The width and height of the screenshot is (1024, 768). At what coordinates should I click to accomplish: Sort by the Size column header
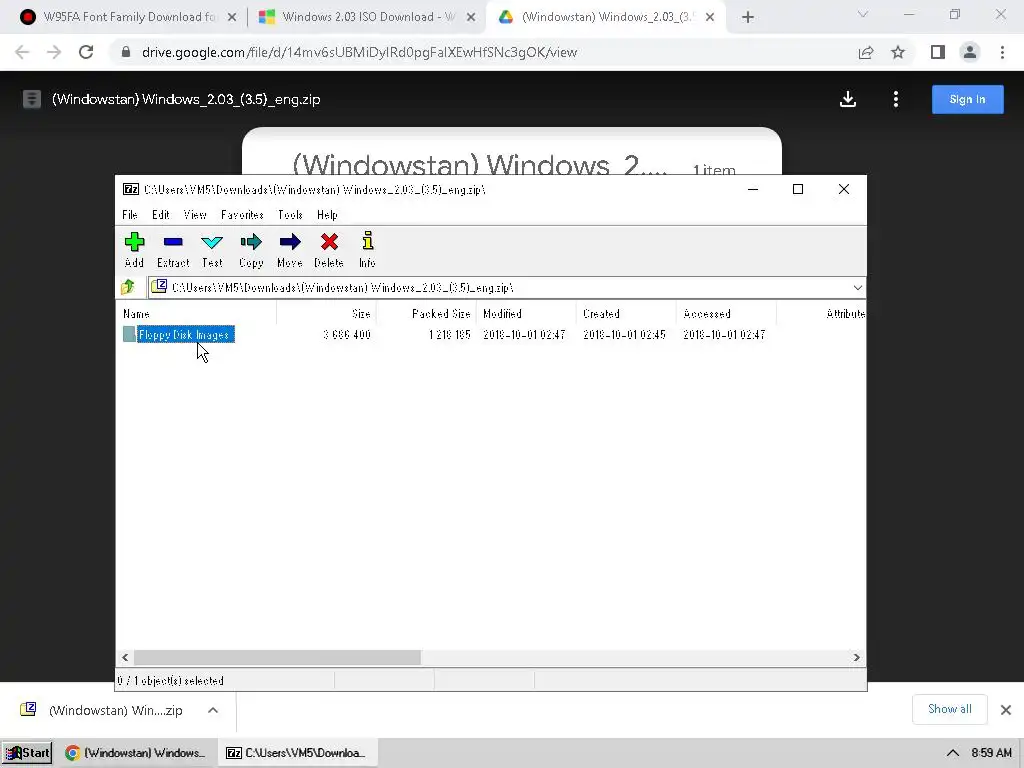click(327, 313)
